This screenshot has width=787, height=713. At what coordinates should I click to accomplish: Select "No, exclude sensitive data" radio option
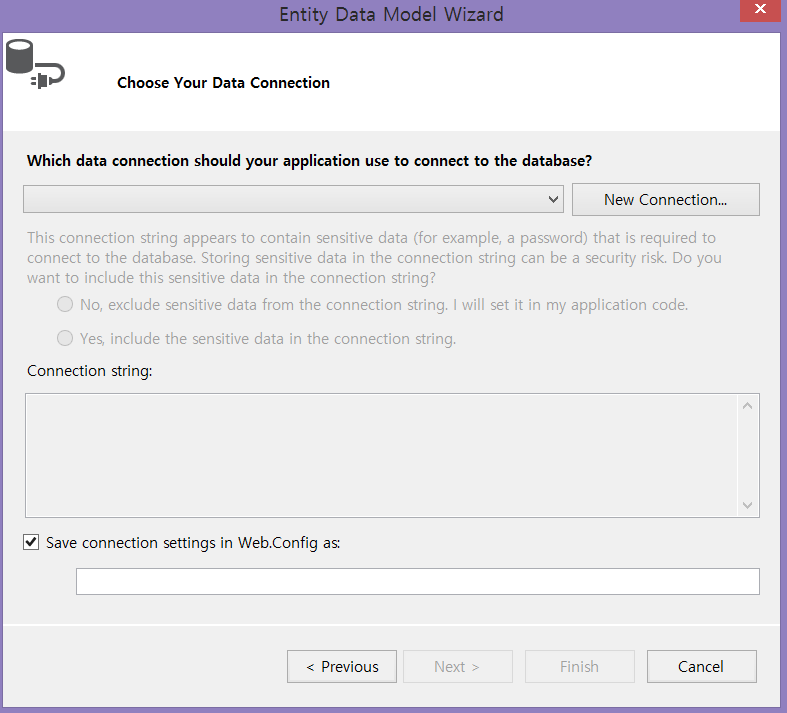tap(65, 304)
